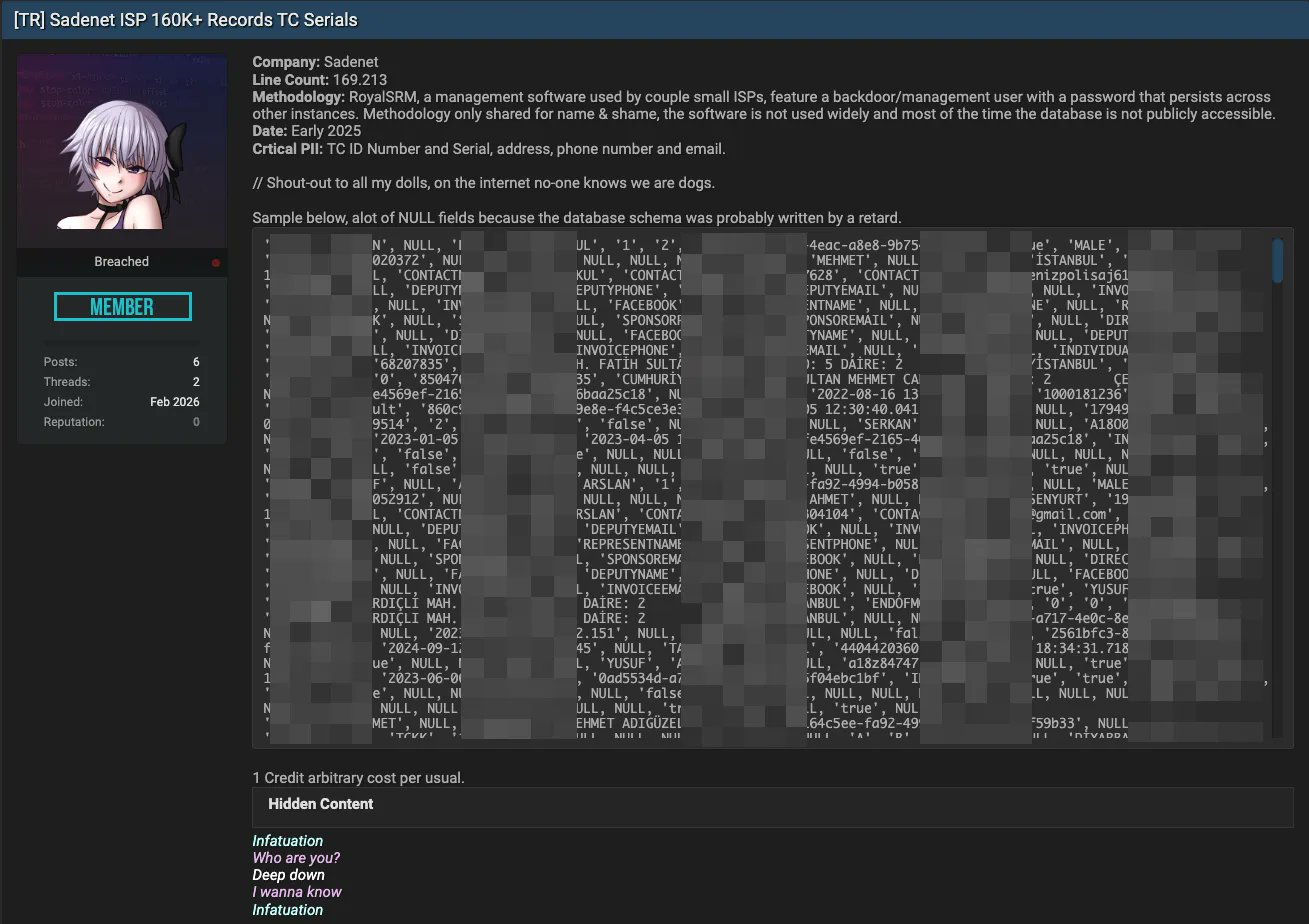The height and width of the screenshot is (924, 1309).
Task: Click the Company: Sadenet line
Action: 315,62
